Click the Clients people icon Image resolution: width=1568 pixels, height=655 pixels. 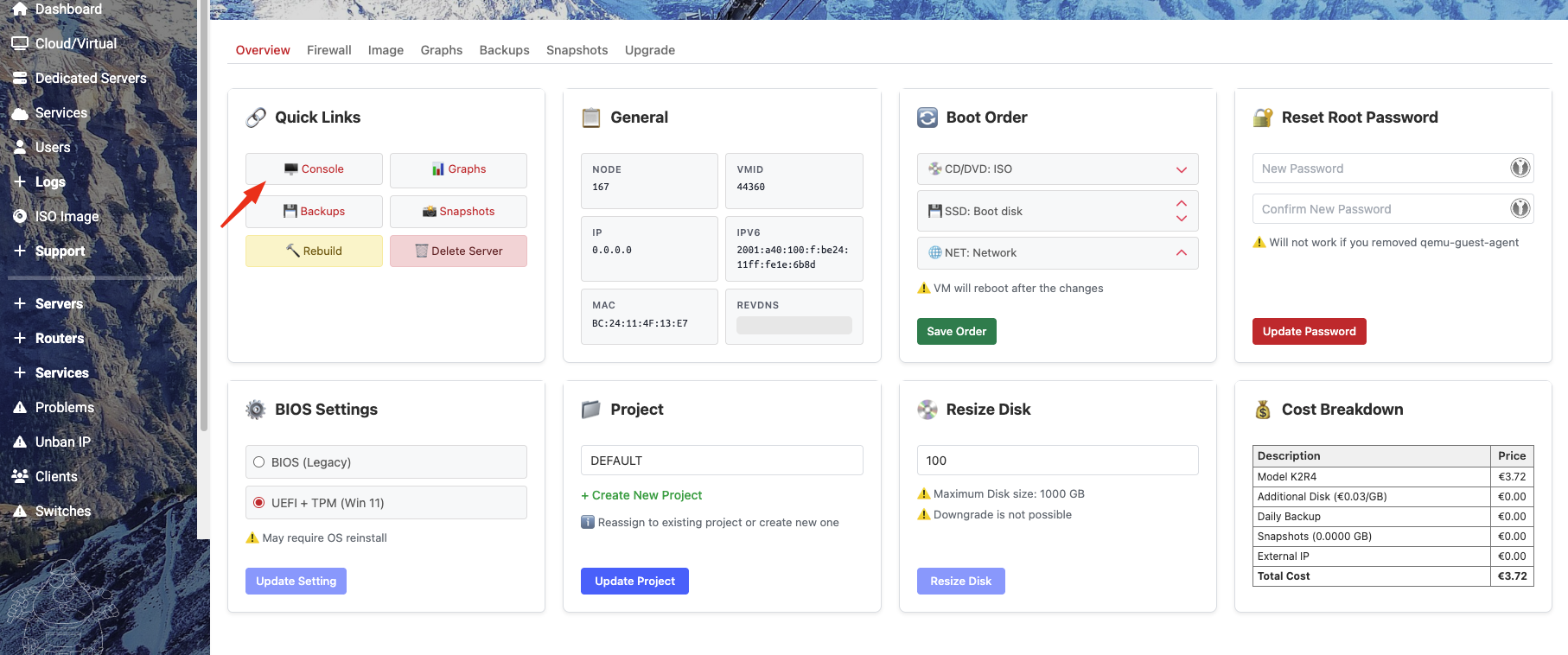point(19,476)
